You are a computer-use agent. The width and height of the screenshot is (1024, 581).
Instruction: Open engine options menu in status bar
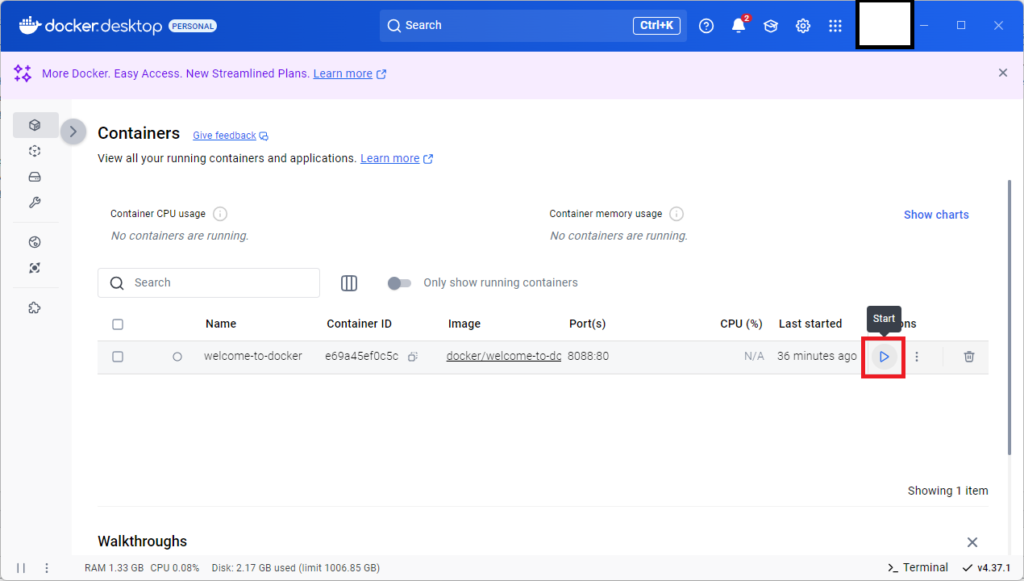[46, 568]
